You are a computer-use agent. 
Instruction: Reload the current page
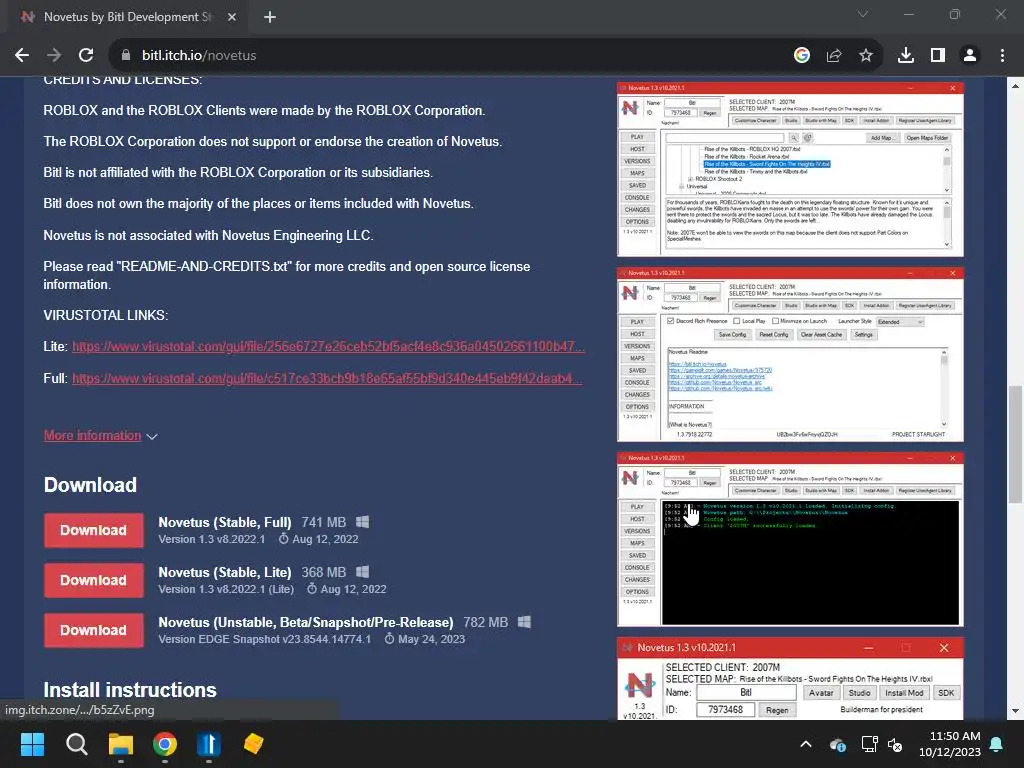[86, 56]
